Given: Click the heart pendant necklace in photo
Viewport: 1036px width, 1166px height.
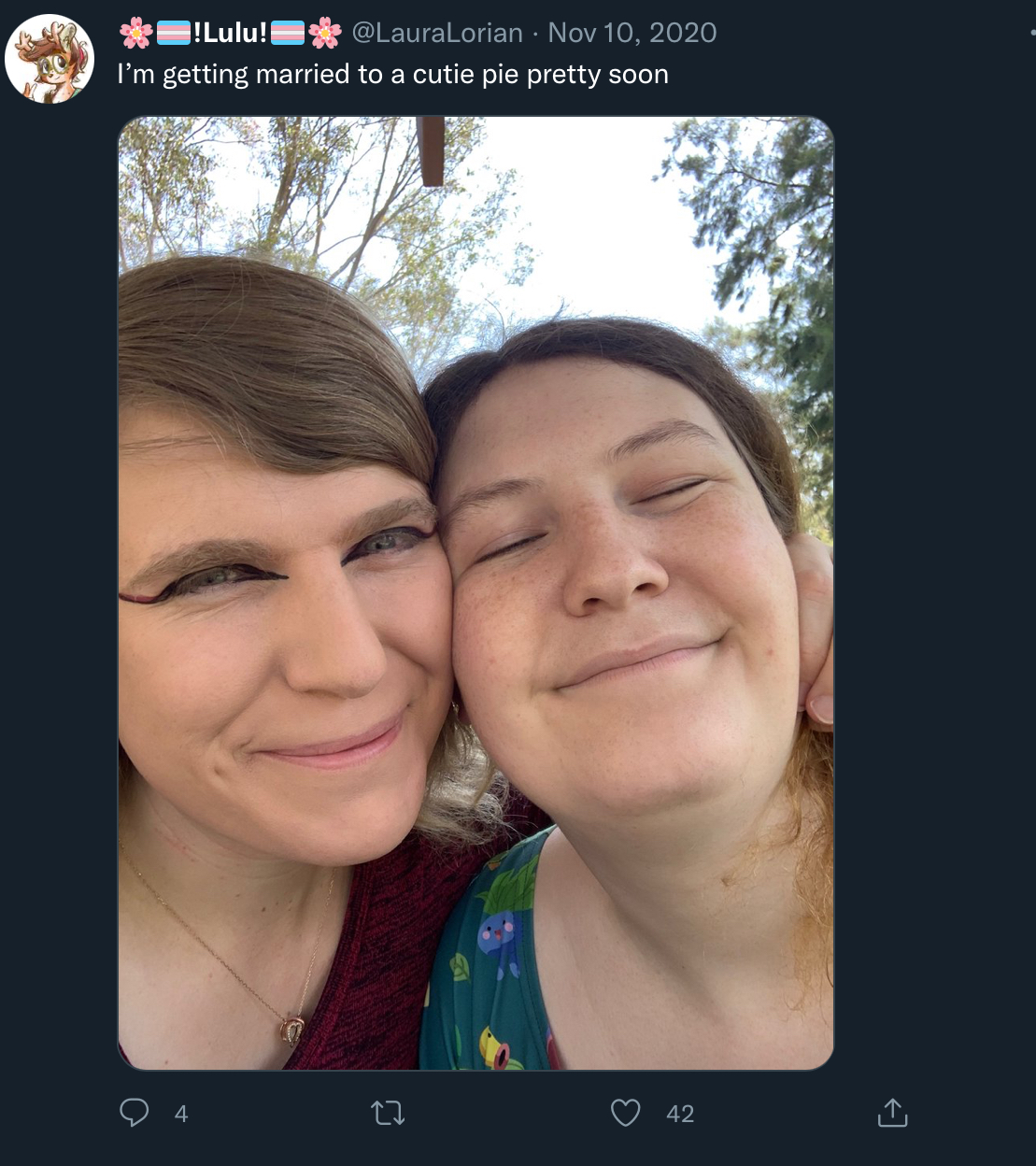Looking at the screenshot, I should [x=292, y=1030].
